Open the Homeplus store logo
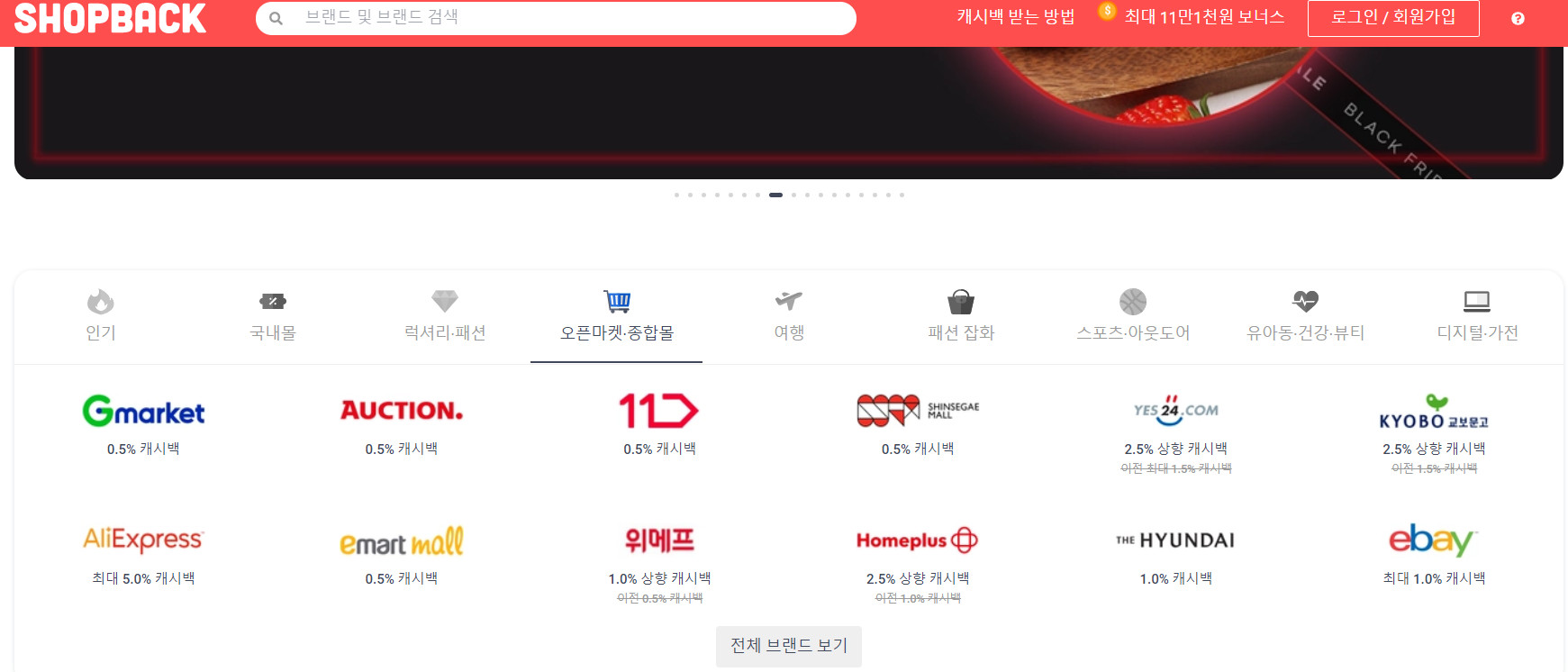 [x=918, y=540]
